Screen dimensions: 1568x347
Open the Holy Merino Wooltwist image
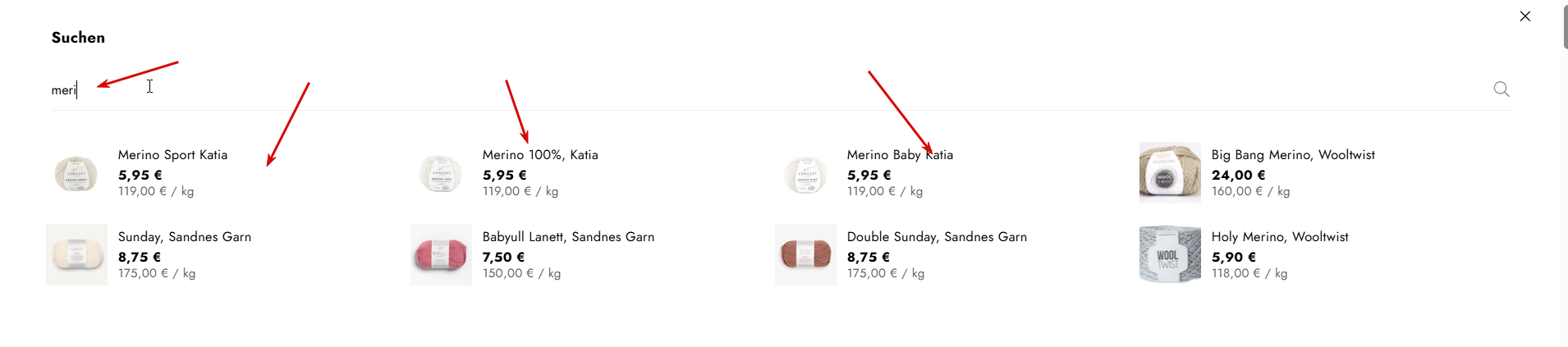[1170, 255]
